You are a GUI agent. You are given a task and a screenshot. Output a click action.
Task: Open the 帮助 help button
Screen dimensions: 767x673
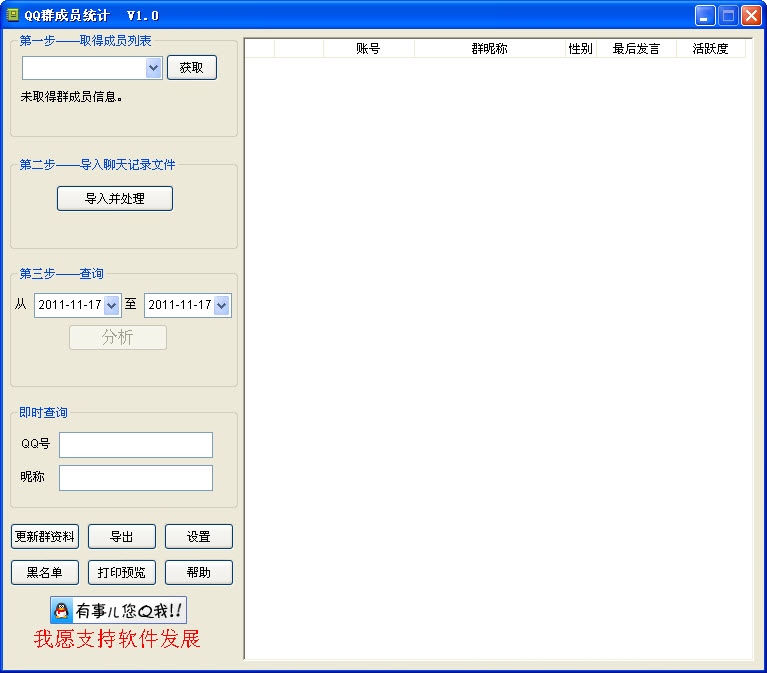199,572
